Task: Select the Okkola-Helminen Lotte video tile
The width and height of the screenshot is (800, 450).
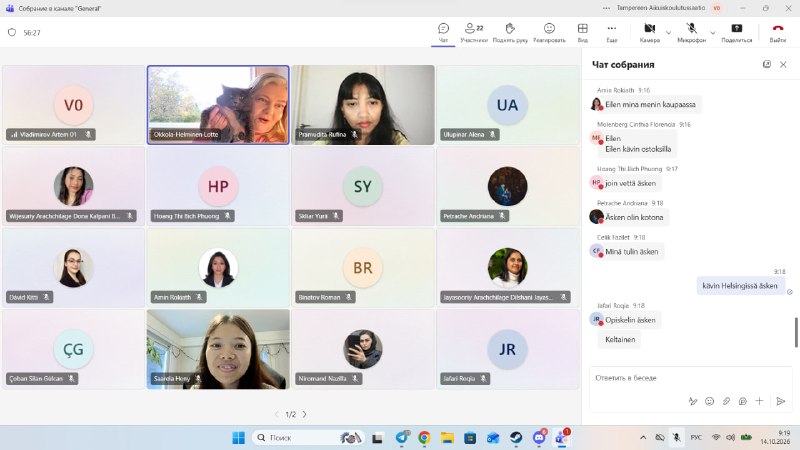Action: 218,105
